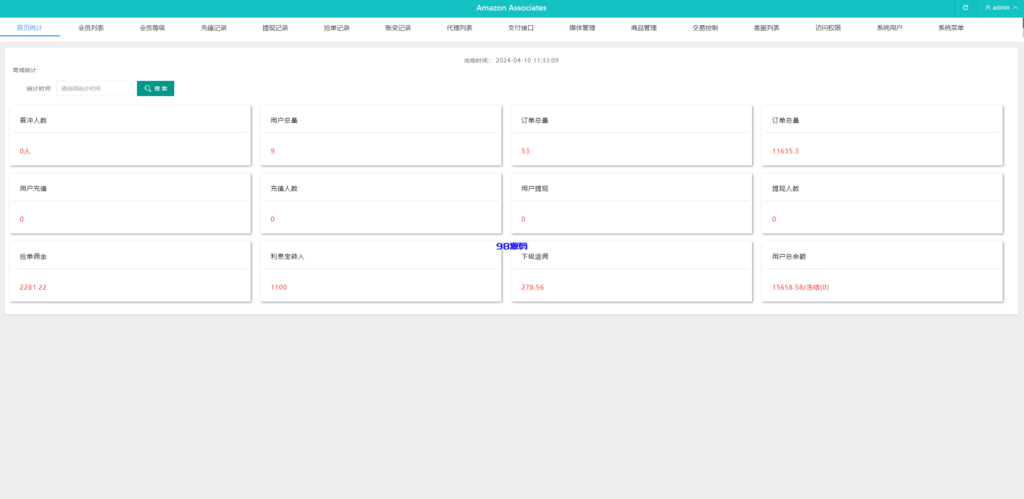Open the 商品管理 tab
Viewport: 1024px width, 499px height.
coord(643,28)
